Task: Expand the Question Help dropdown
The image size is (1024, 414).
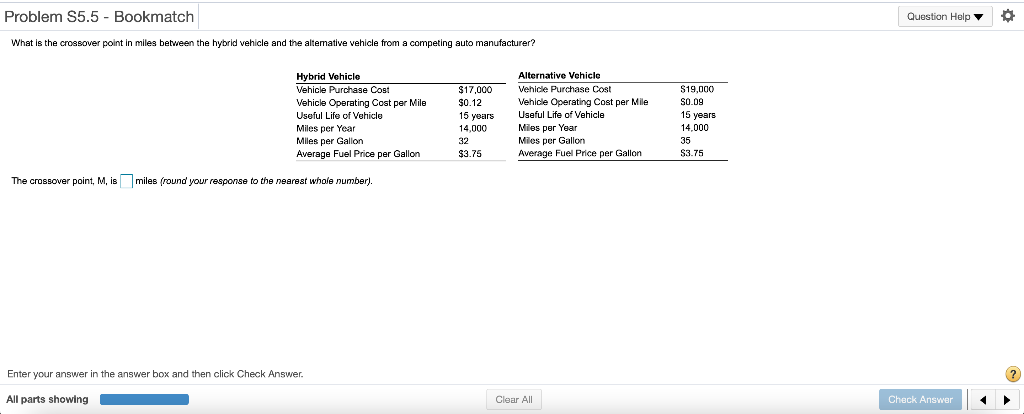Action: 945,16
